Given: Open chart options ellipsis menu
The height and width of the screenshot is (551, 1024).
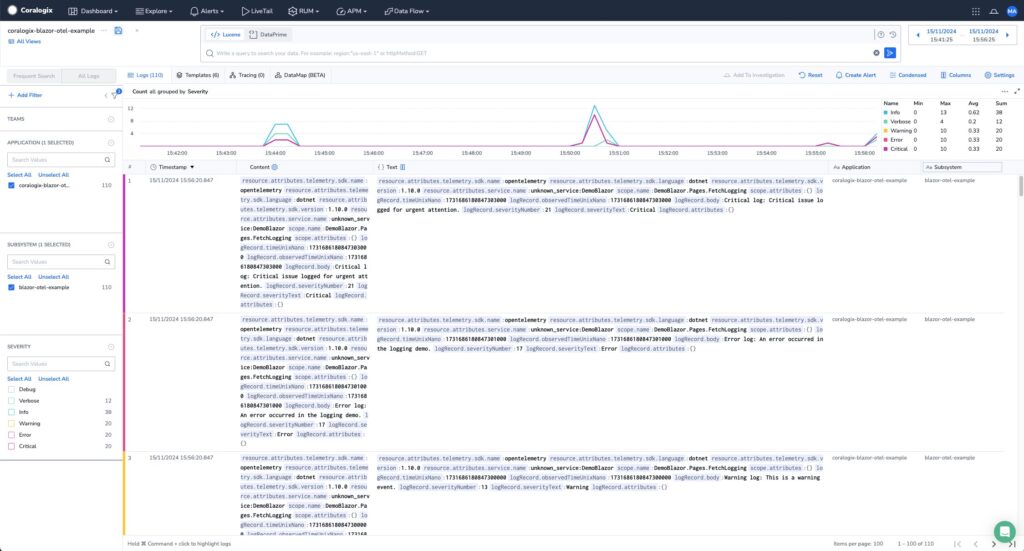Looking at the screenshot, I should [x=1004, y=91].
